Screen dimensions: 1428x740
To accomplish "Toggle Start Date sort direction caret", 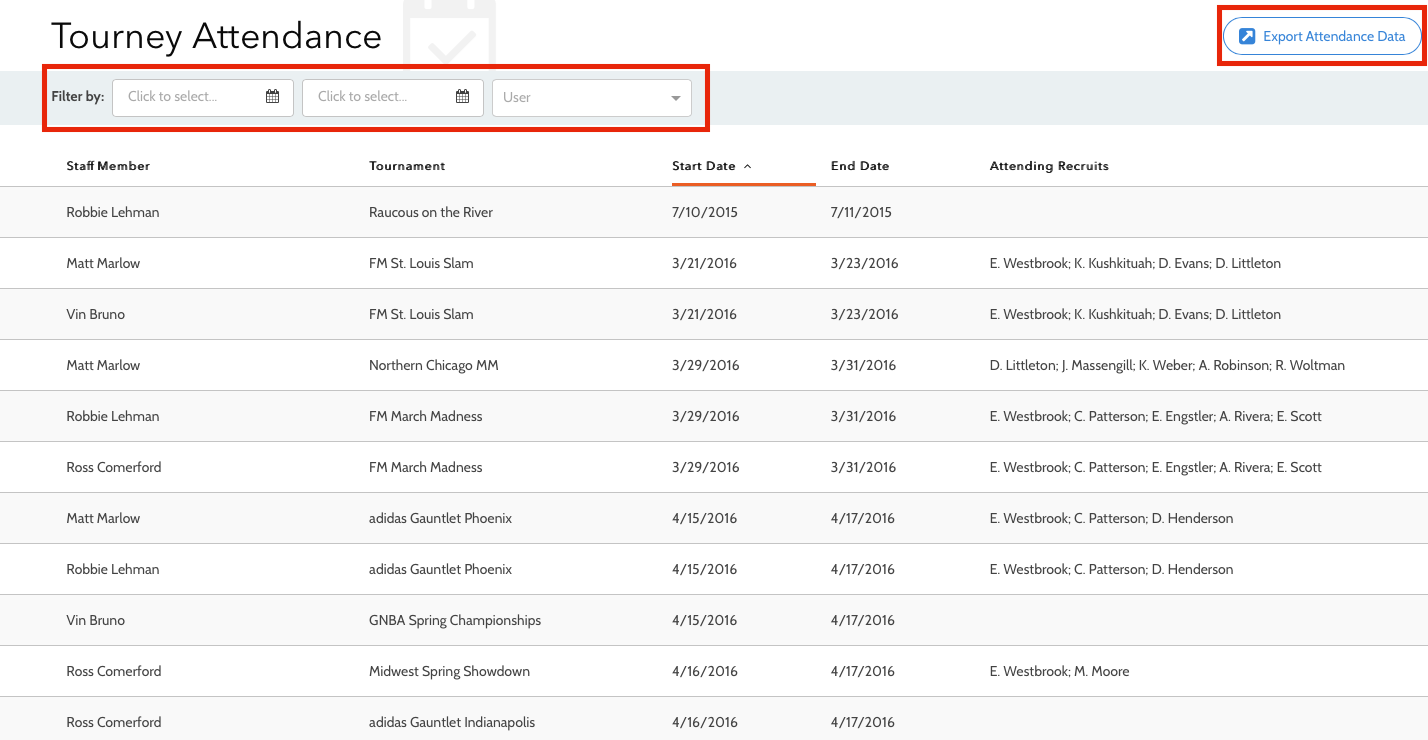I will 747,166.
